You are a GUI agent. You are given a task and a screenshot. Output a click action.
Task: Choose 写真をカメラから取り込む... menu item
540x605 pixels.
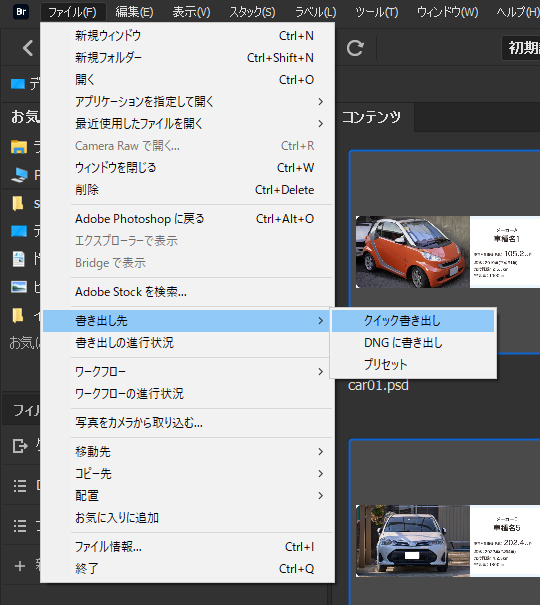[x=187, y=422]
